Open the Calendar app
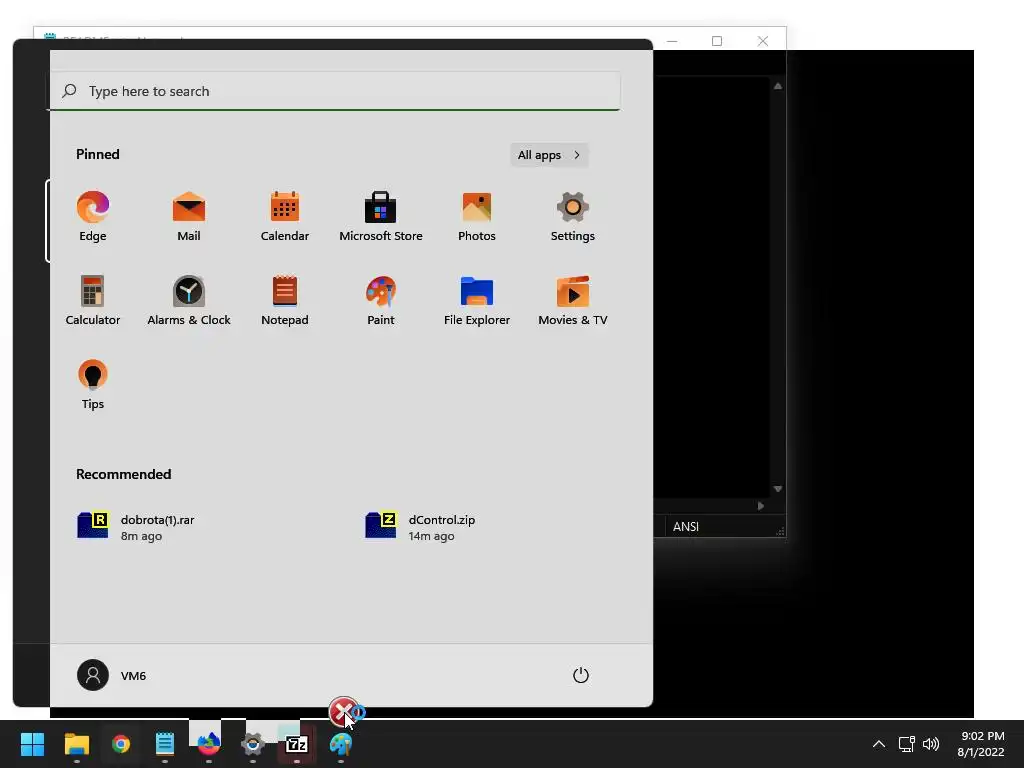This screenshot has height=768, width=1024. pyautogui.click(x=285, y=216)
